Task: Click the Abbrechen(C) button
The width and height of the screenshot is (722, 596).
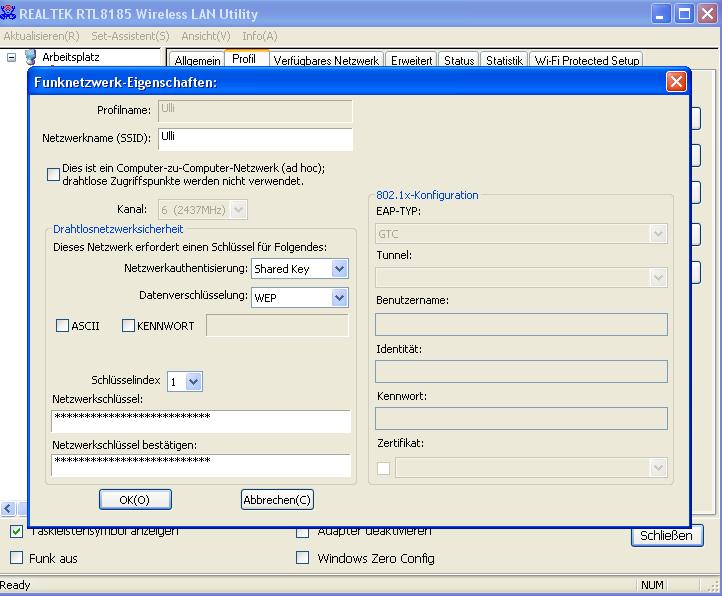Action: pos(277,500)
